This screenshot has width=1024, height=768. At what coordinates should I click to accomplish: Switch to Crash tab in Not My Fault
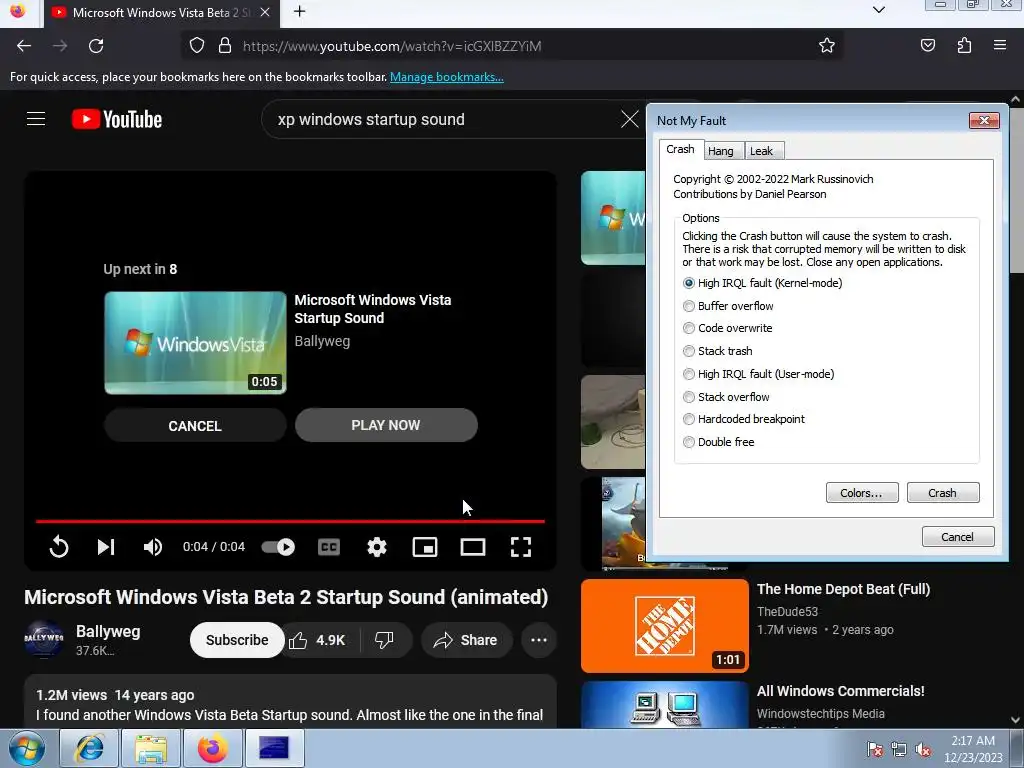click(680, 150)
